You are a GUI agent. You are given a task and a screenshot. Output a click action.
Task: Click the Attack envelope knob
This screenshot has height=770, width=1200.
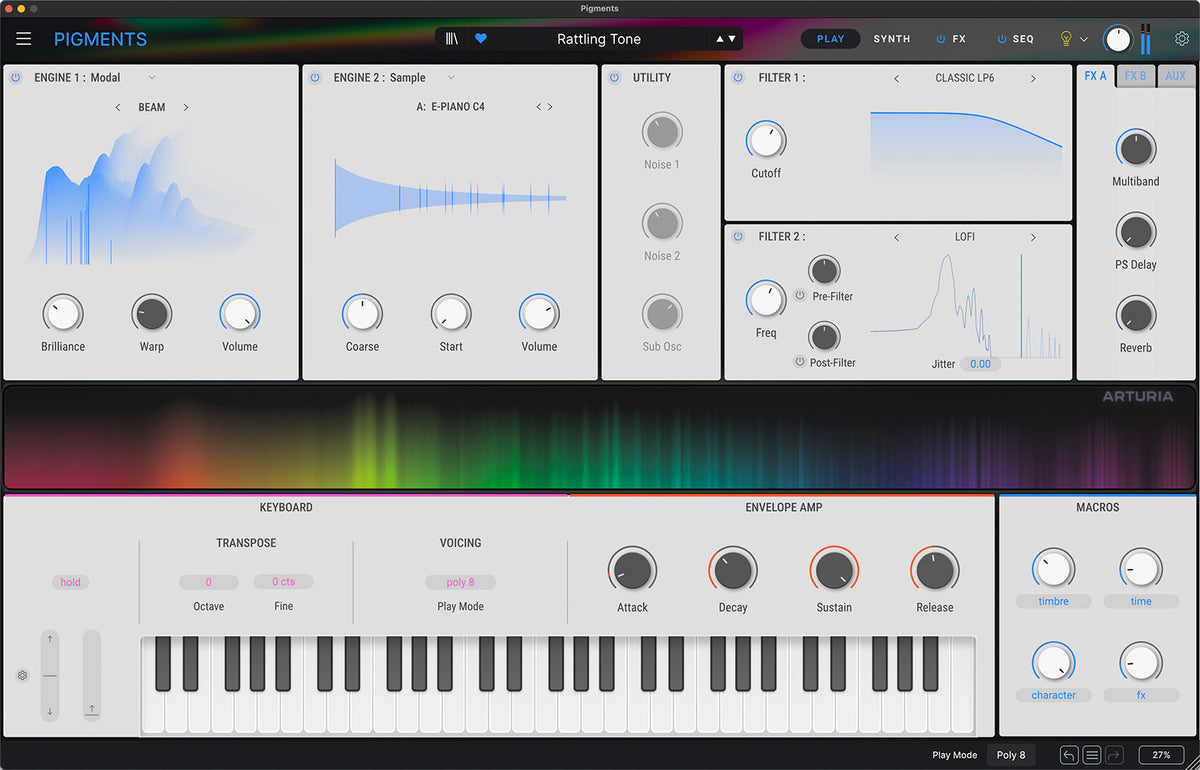(632, 571)
